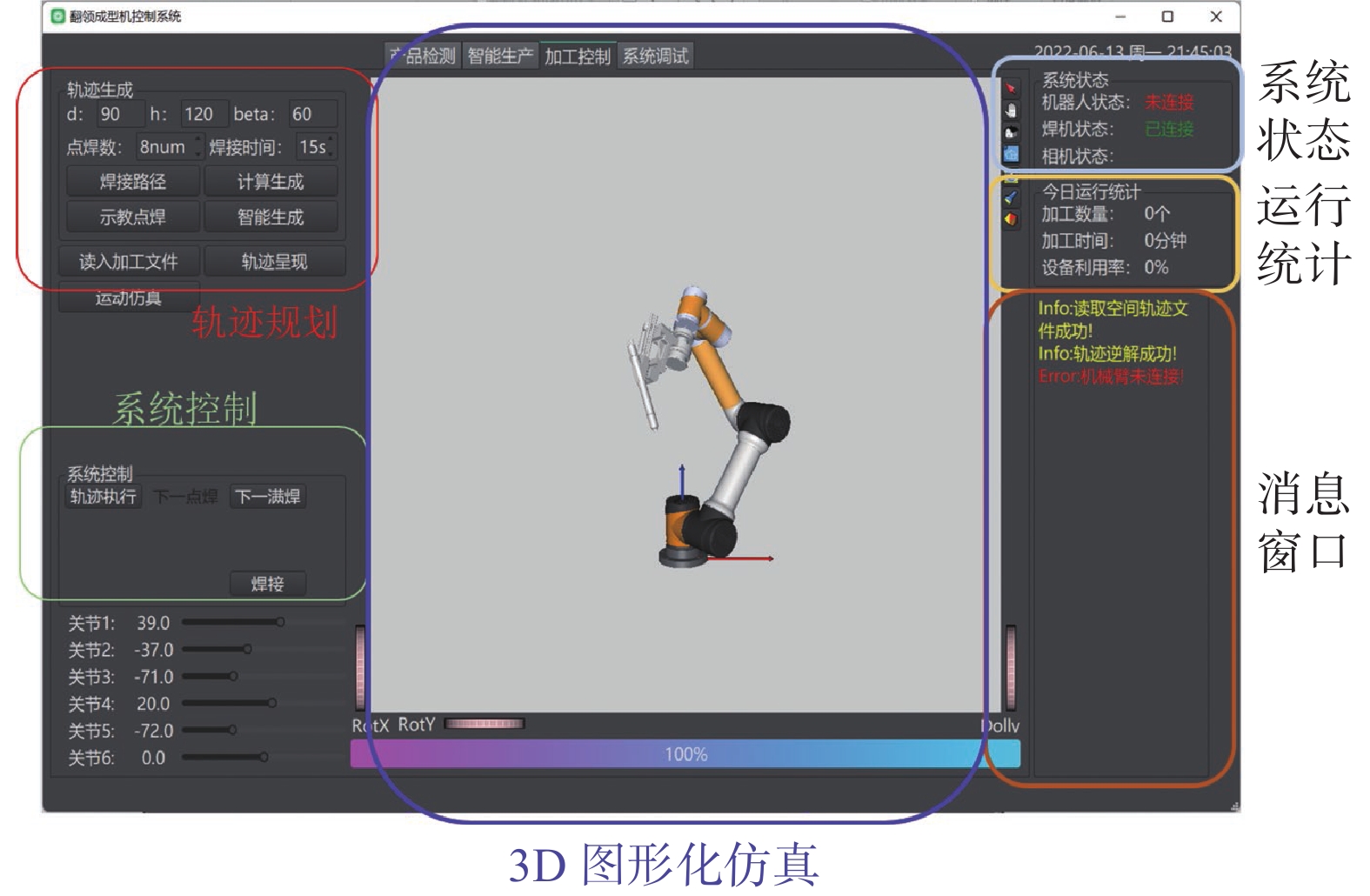Click the blue flashlight seek icon
Screen dimensions: 1370x896
(1011, 197)
